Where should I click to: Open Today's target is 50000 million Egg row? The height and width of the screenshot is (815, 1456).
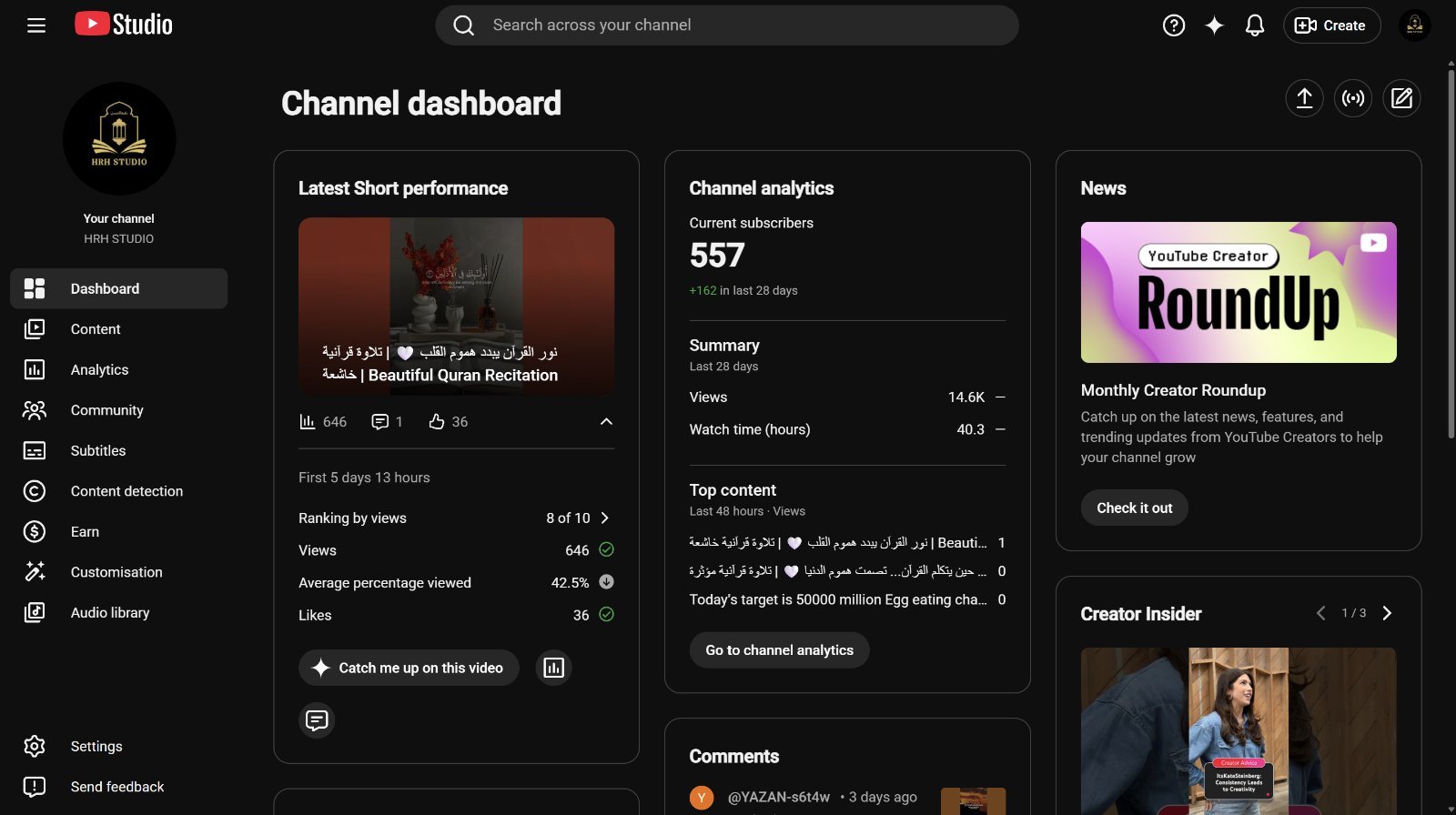[847, 599]
